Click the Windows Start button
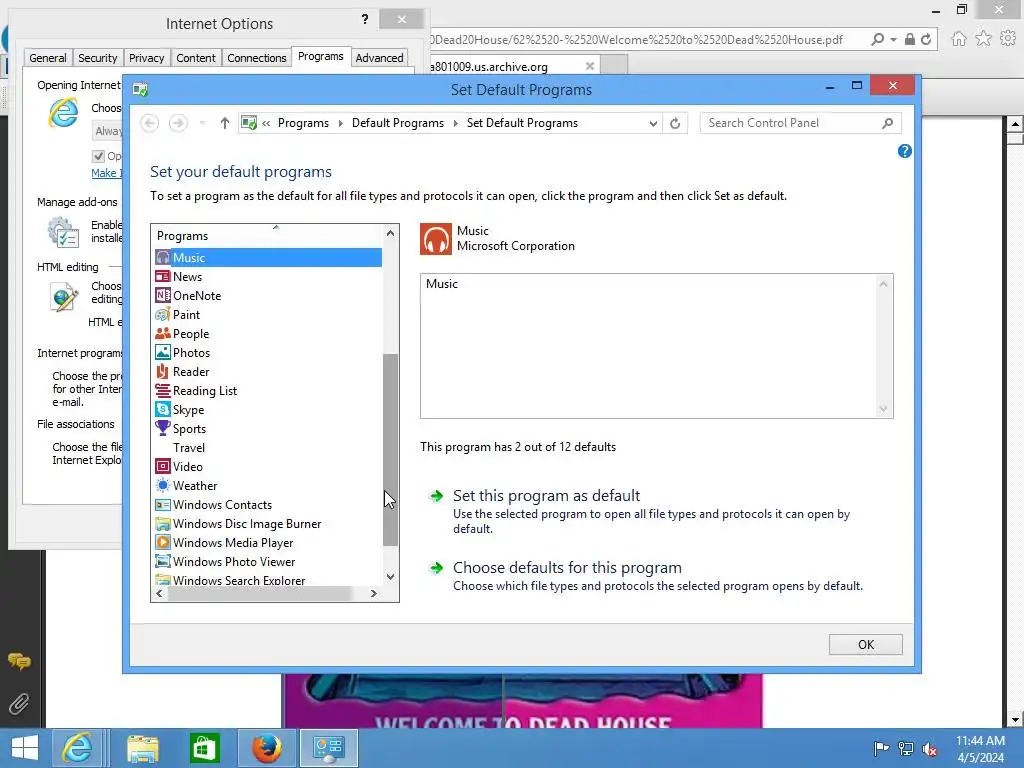The image size is (1024, 768). [24, 748]
